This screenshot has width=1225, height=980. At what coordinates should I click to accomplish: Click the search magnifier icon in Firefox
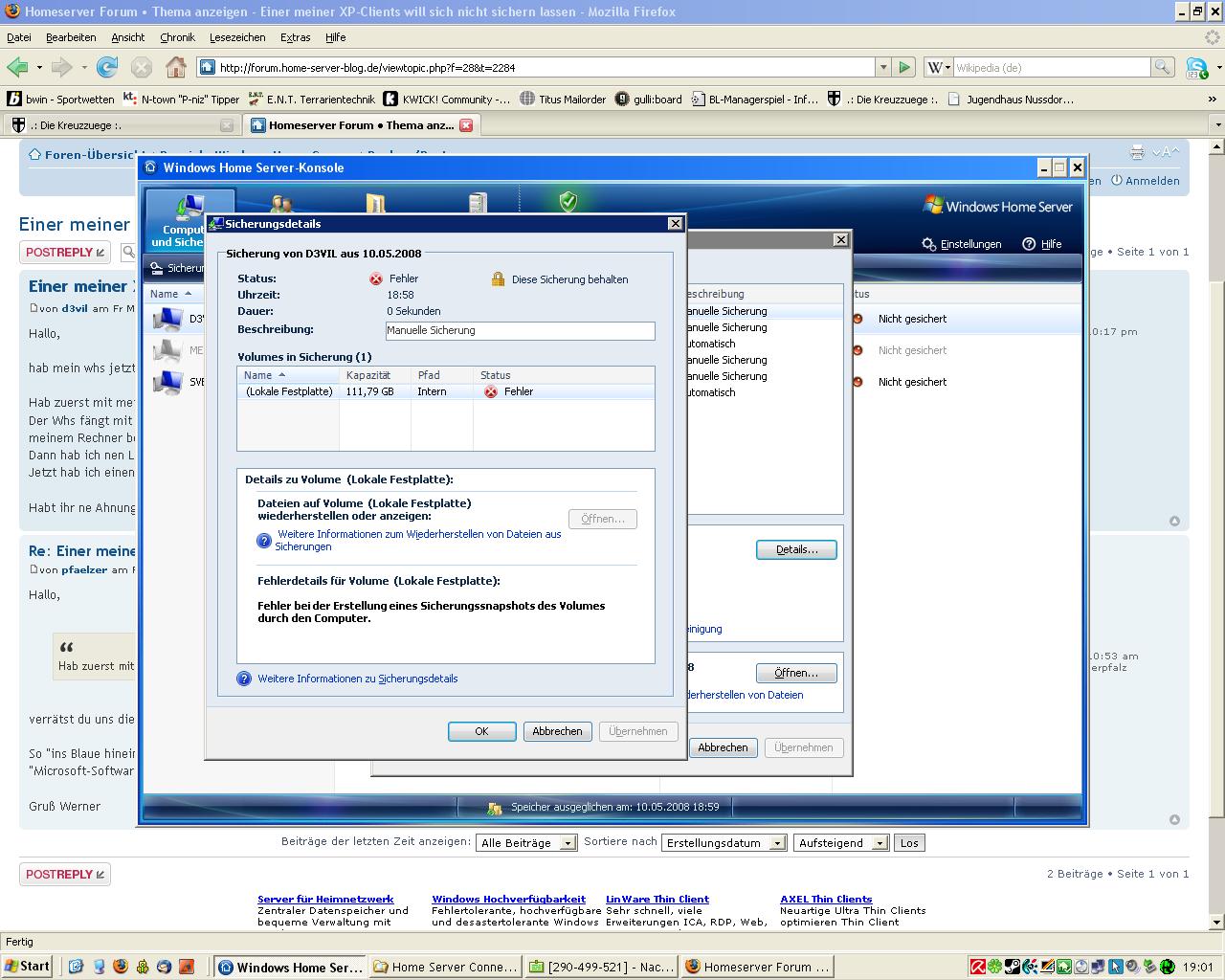coord(1162,67)
